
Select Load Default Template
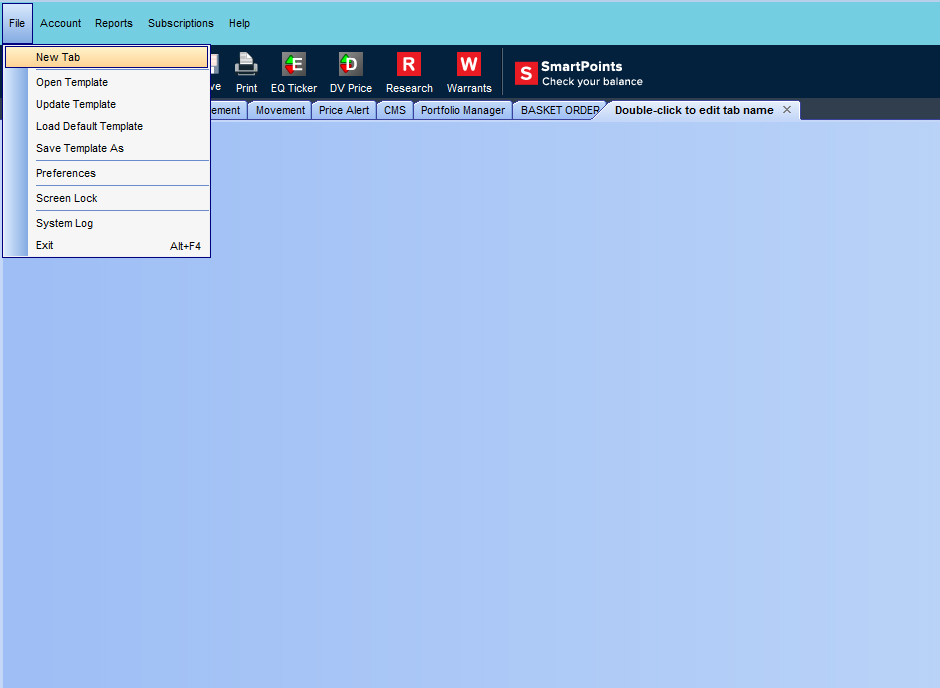(89, 126)
